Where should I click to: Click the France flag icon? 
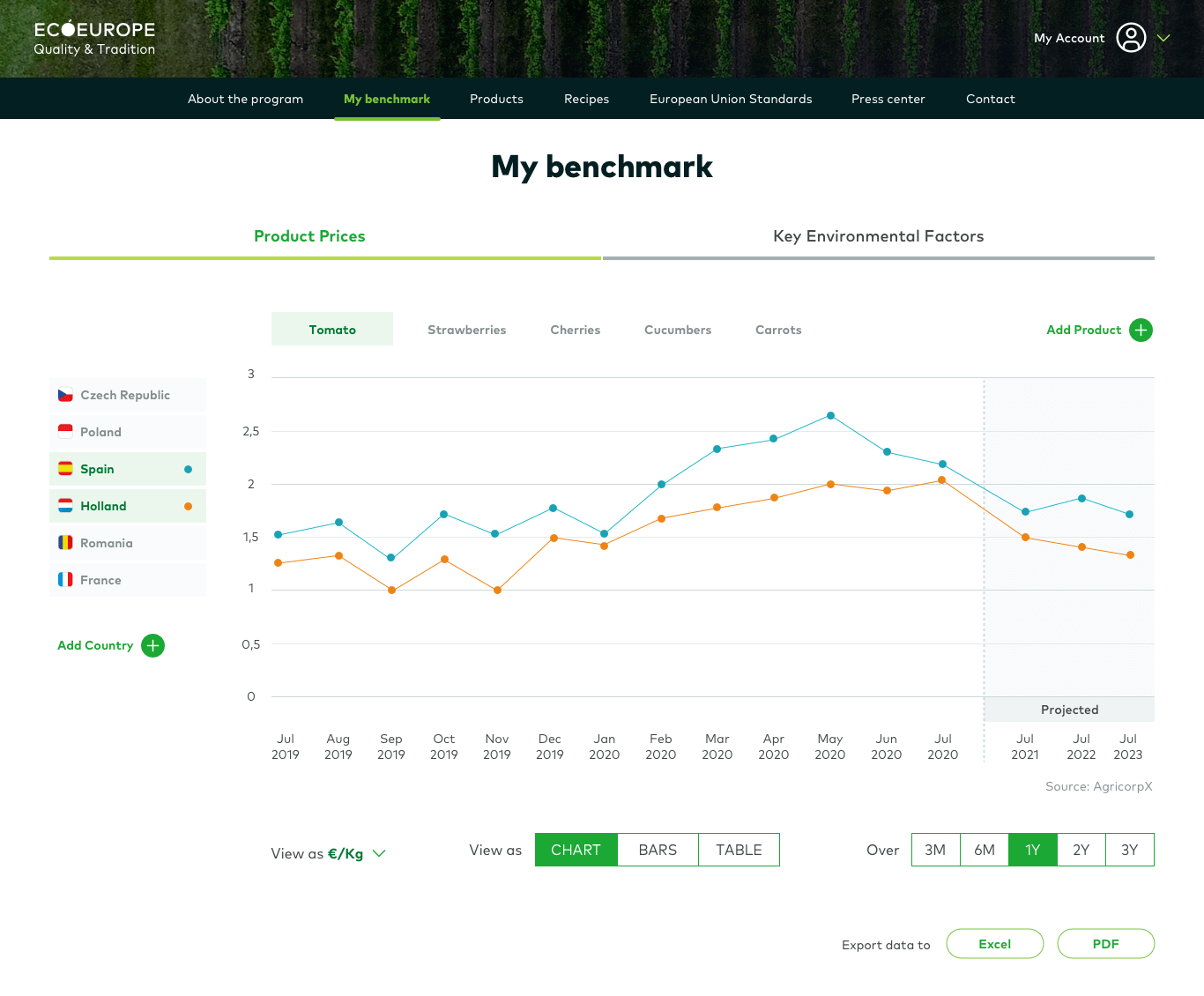(65, 579)
